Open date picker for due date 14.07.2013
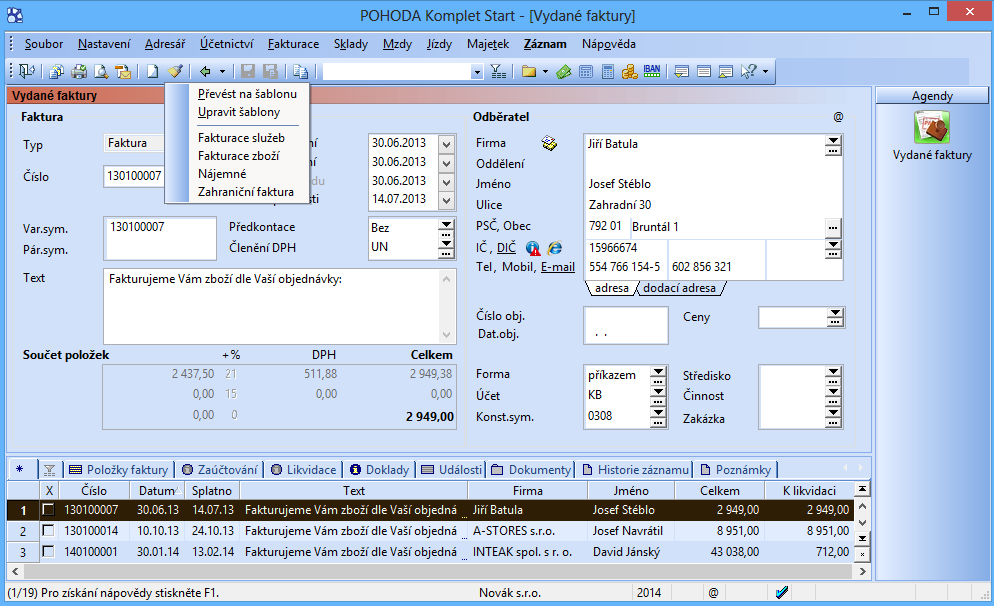This screenshot has height=606, width=994. click(446, 200)
